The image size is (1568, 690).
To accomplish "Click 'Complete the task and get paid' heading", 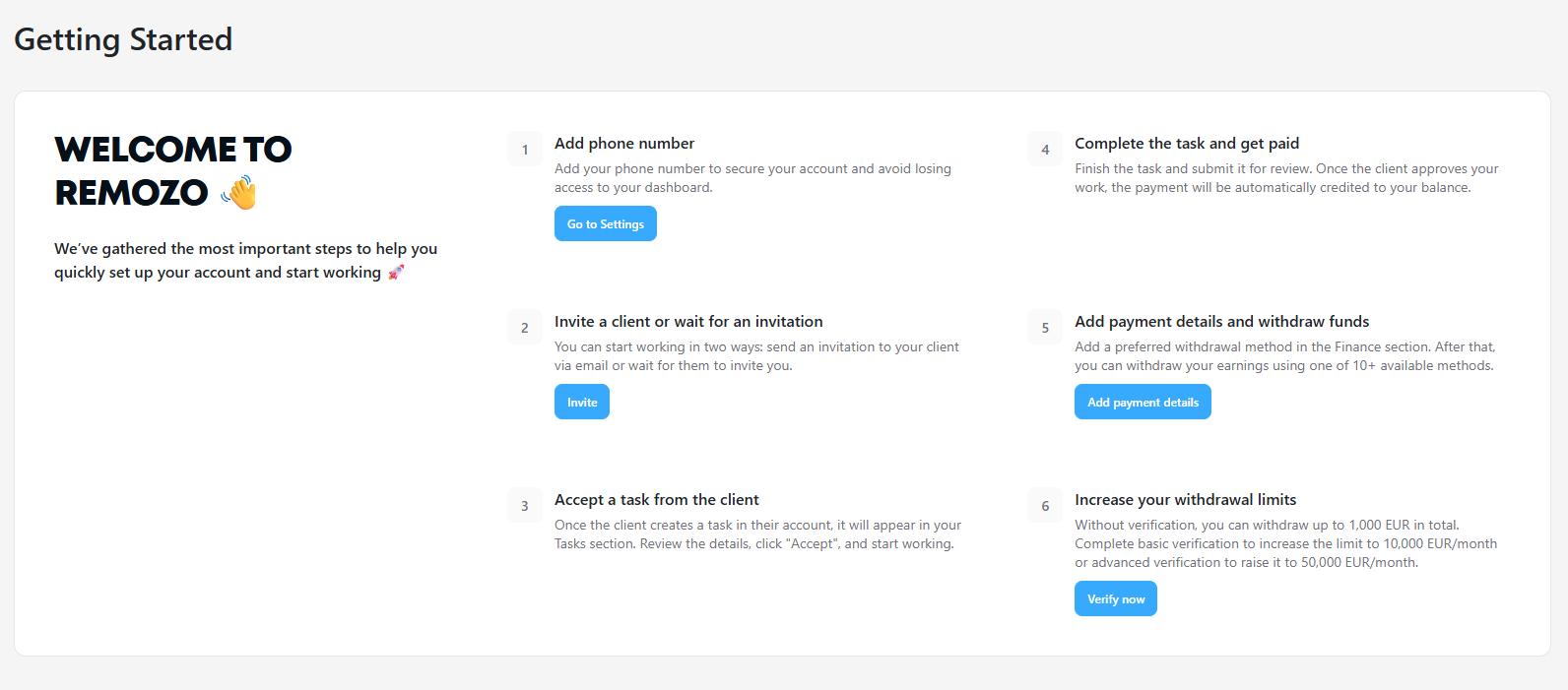I will (1187, 144).
